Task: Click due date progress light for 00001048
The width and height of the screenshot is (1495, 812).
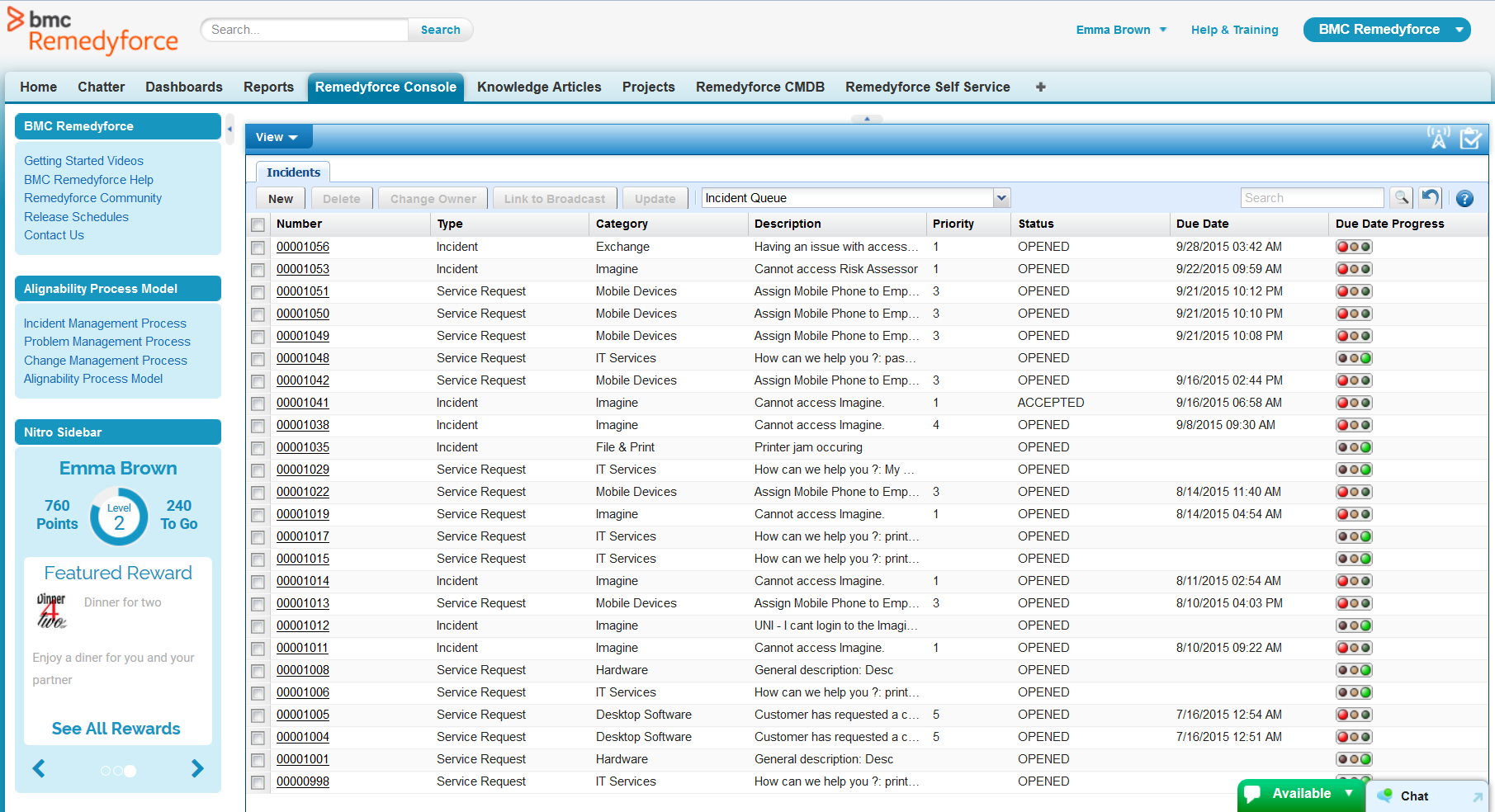Action: [x=1354, y=358]
